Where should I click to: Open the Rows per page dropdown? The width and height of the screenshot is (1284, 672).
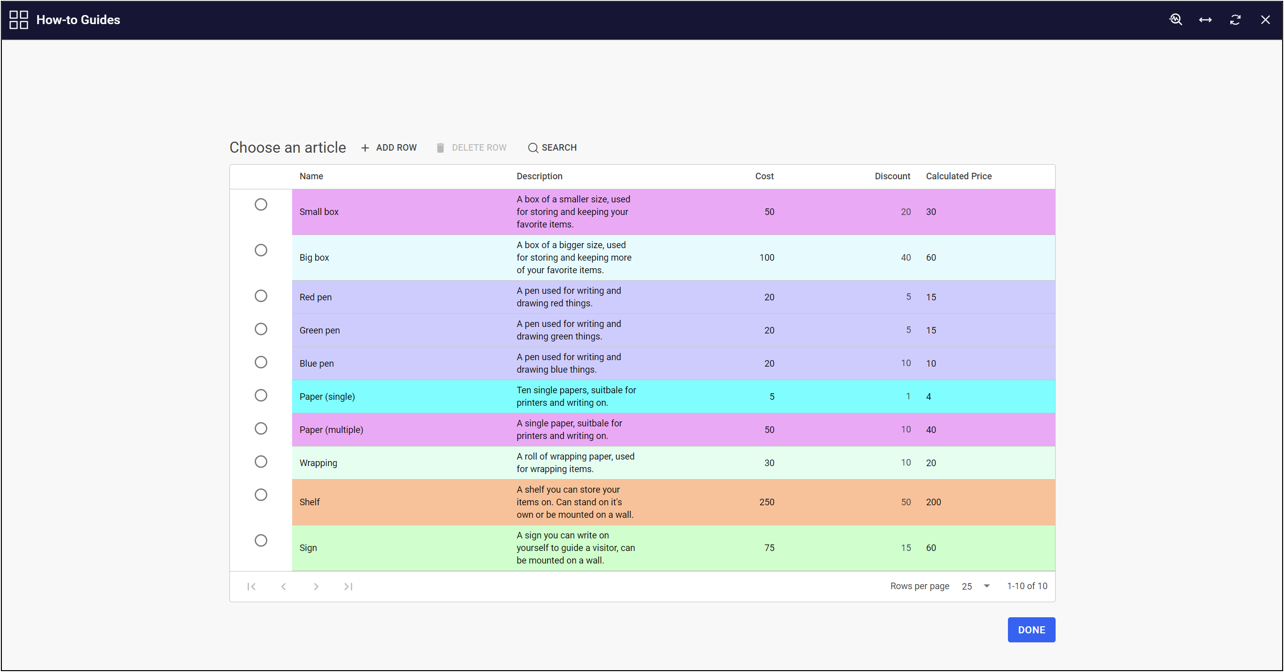click(975, 587)
